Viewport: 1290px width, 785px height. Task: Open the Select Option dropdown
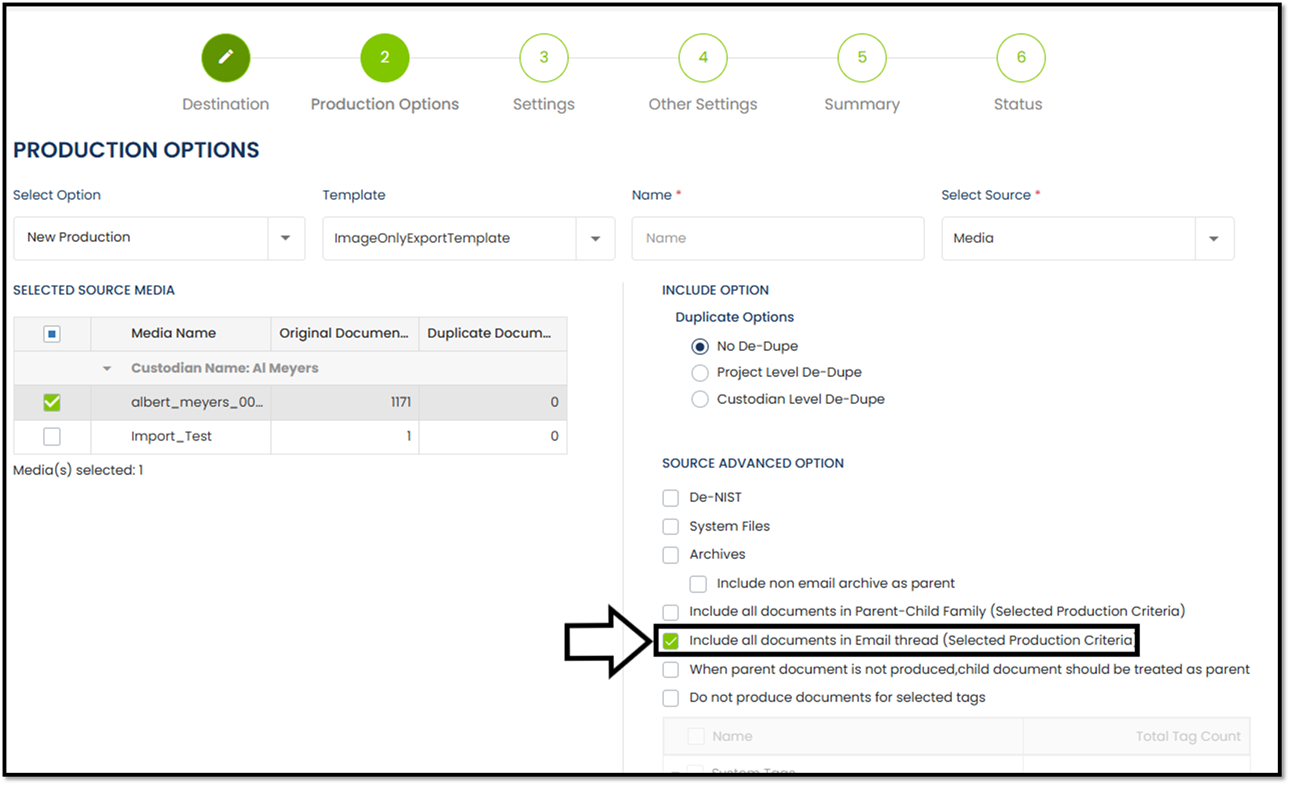(x=286, y=238)
